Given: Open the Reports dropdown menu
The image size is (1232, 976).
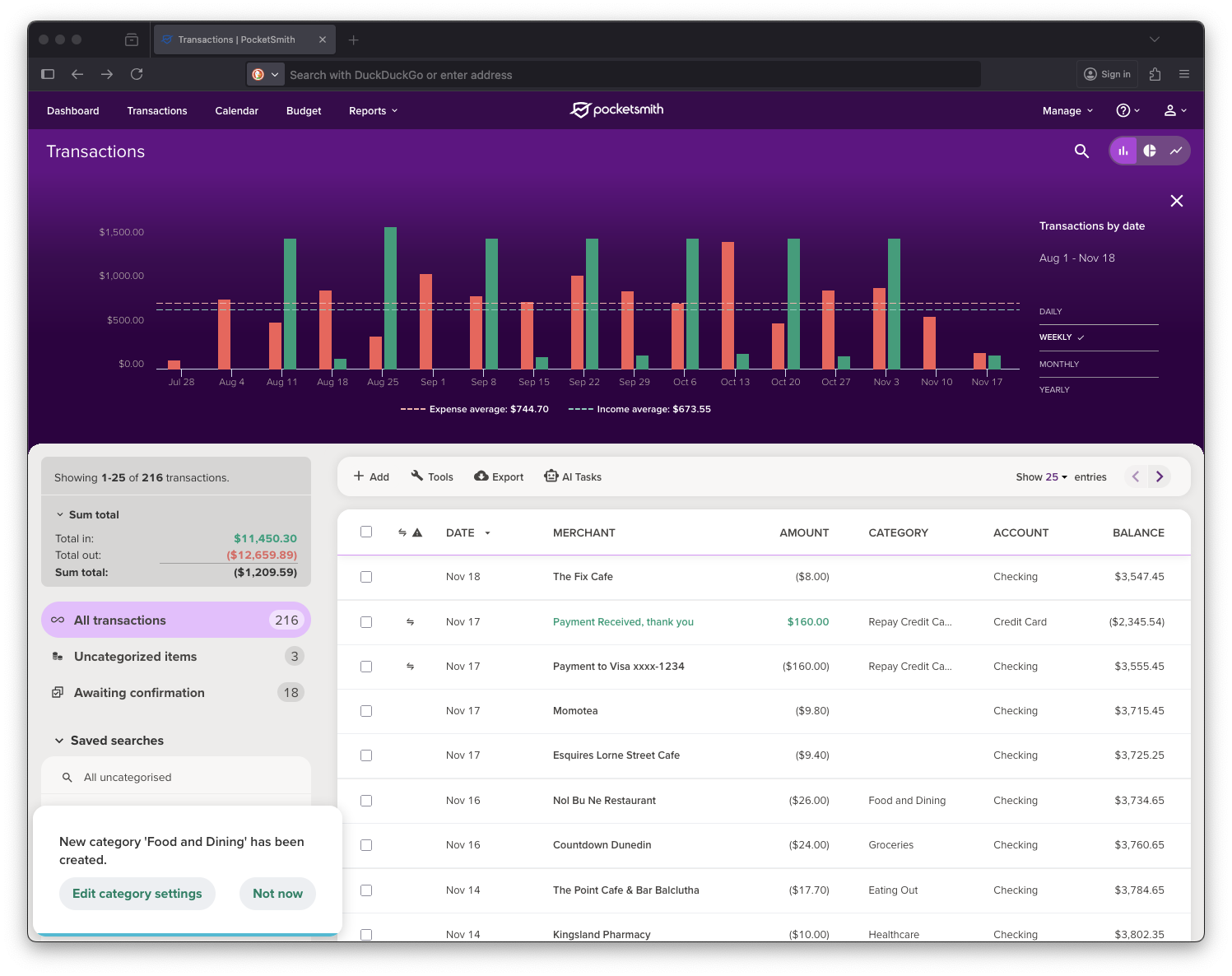Looking at the screenshot, I should point(373,111).
